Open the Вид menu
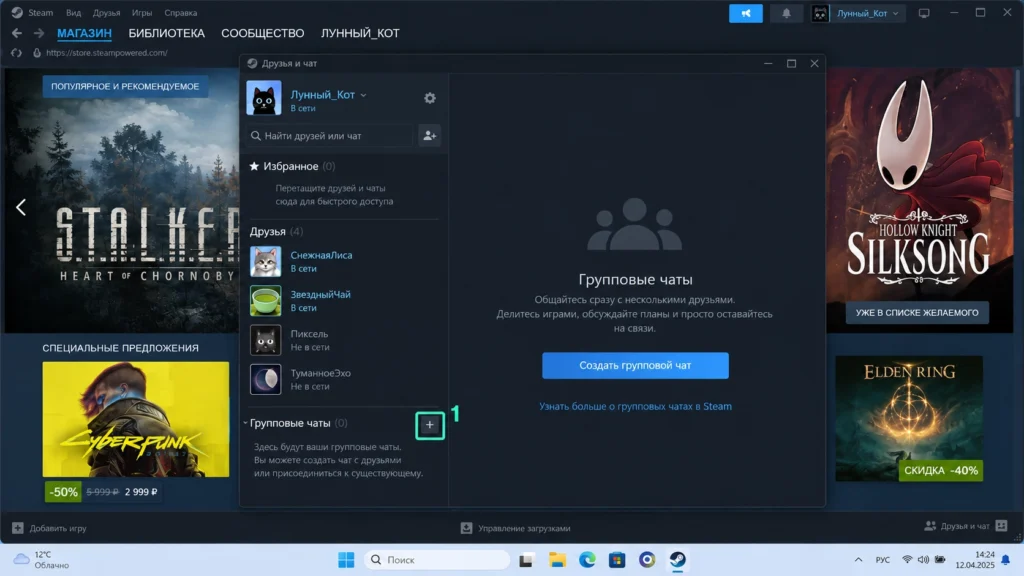 click(x=74, y=12)
